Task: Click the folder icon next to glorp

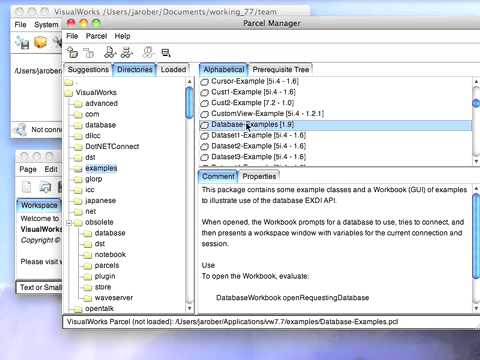Action: (x=78, y=179)
